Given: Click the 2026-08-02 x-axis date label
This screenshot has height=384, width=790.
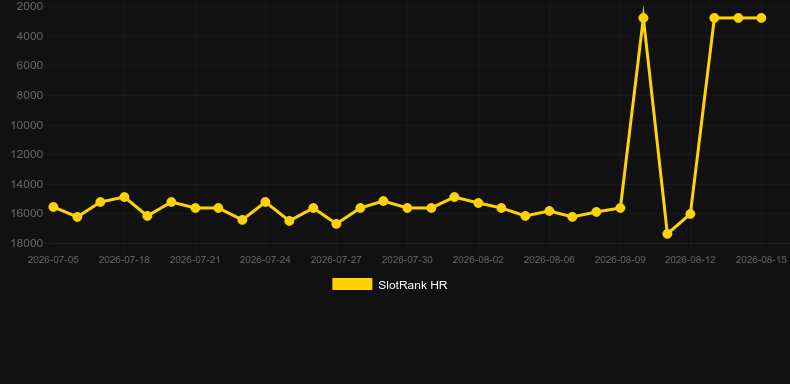Looking at the screenshot, I should tap(478, 260).
